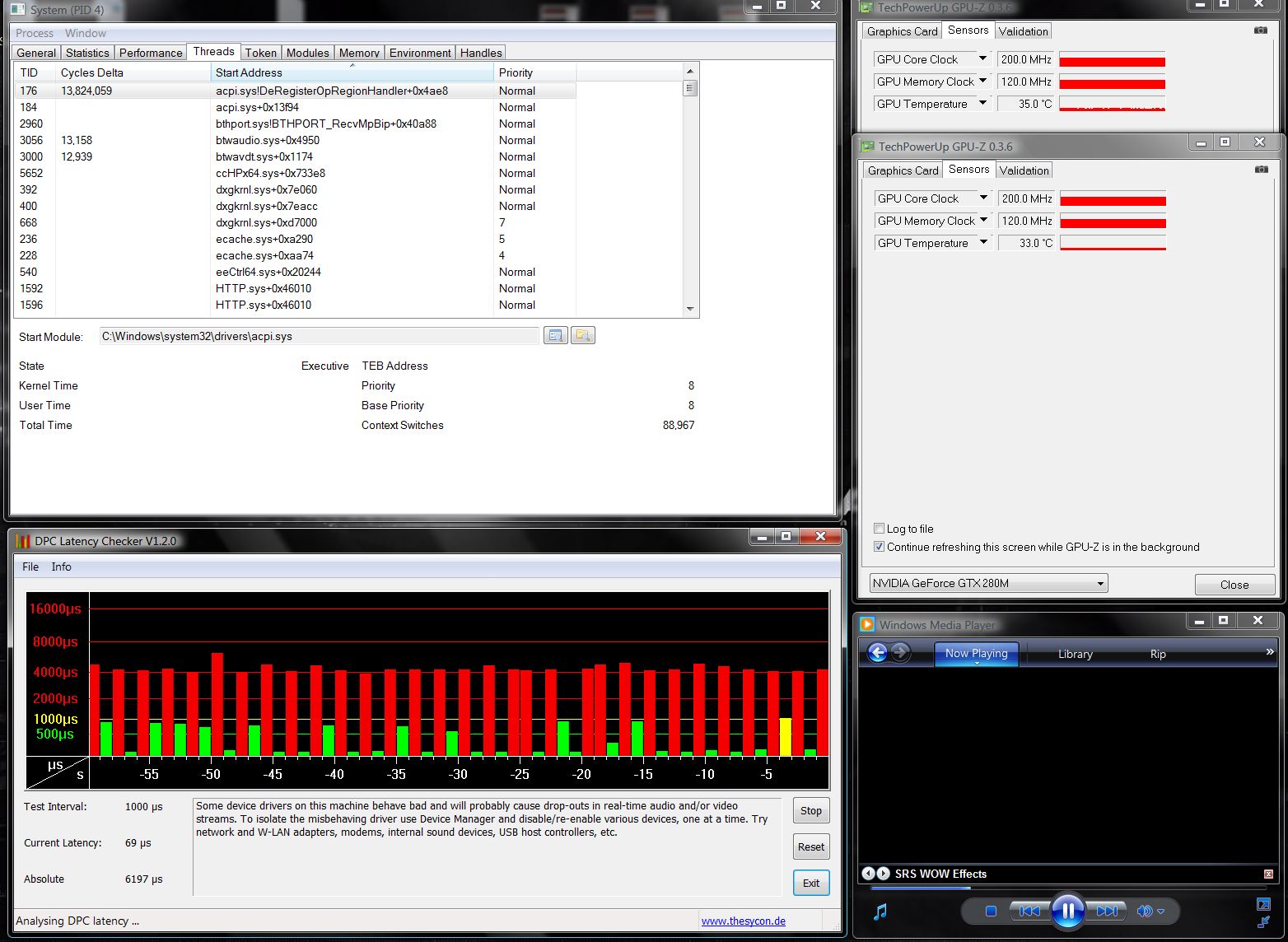Open Graphics Card tab in 33.0 °C GPU-Z
Screen dimensions: 1288x942
pos(903,170)
